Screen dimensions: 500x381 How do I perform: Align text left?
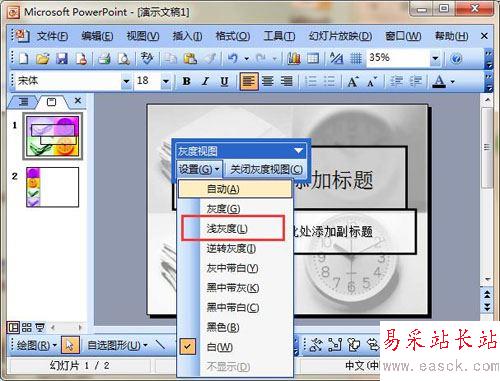pos(249,81)
